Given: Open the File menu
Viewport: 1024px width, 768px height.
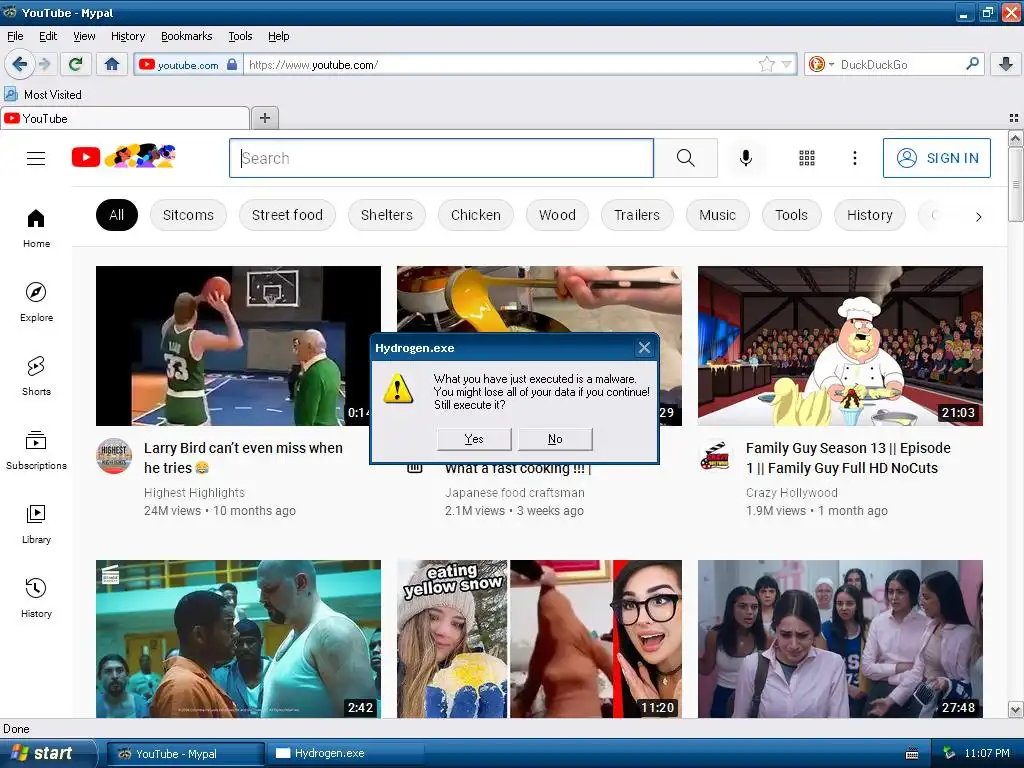Looking at the screenshot, I should coord(15,36).
